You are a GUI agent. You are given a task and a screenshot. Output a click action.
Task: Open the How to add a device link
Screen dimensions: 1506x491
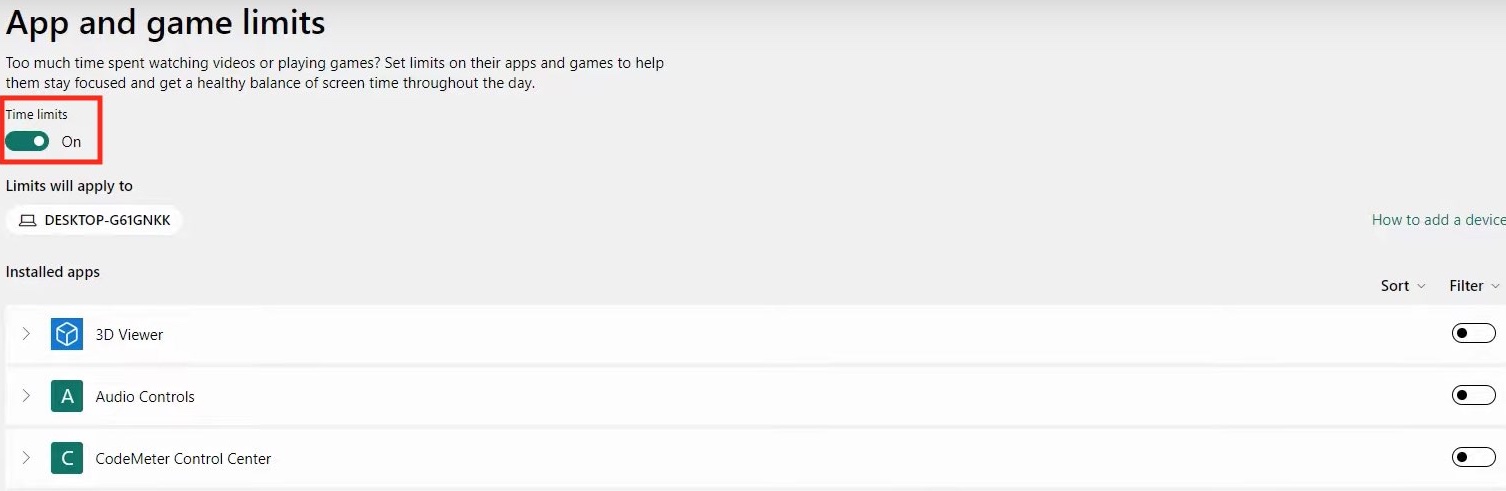pyautogui.click(x=1438, y=220)
